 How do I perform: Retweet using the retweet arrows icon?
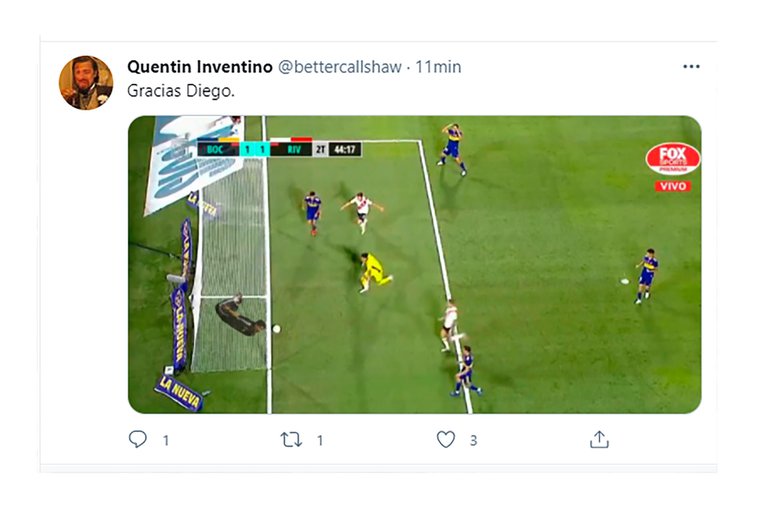point(291,439)
